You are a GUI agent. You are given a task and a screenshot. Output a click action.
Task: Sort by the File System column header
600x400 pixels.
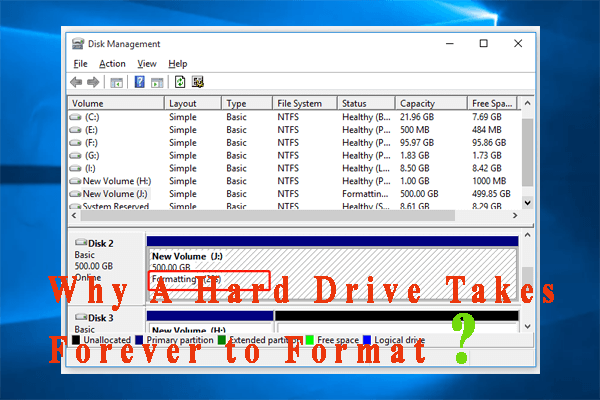(x=305, y=103)
